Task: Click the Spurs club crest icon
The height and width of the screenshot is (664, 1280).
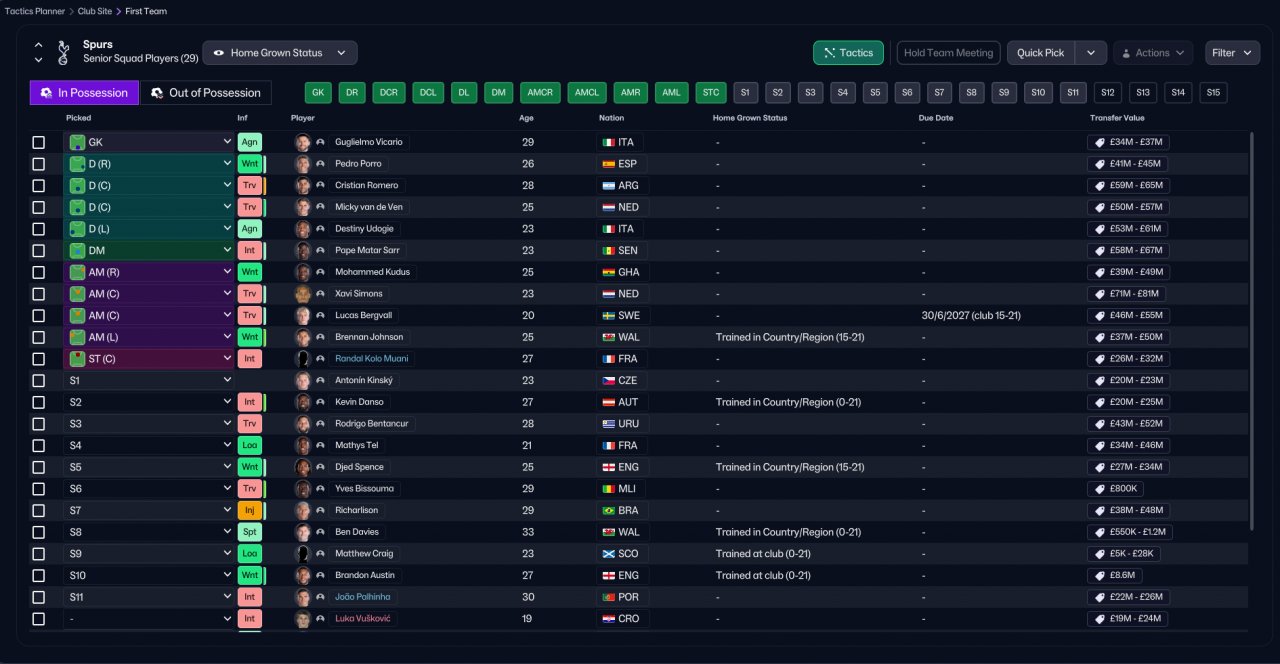Action: point(63,52)
